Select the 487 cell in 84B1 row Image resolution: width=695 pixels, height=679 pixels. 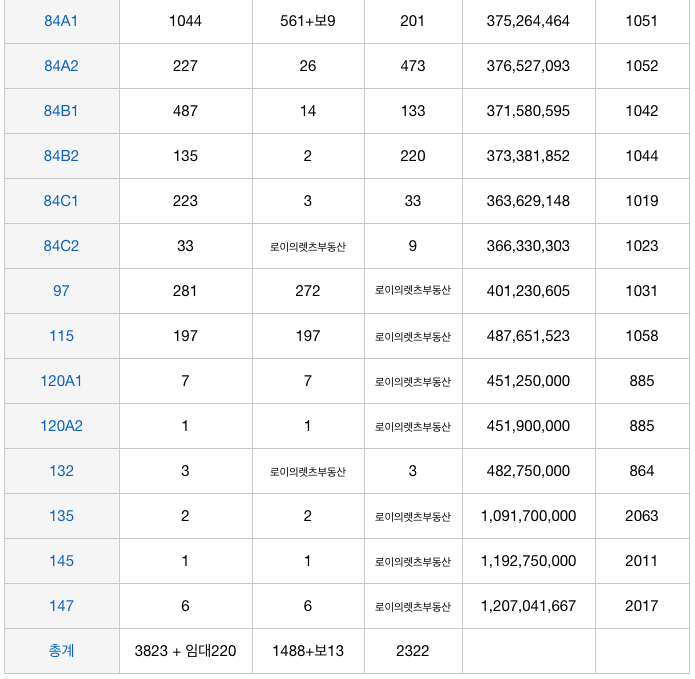click(185, 111)
